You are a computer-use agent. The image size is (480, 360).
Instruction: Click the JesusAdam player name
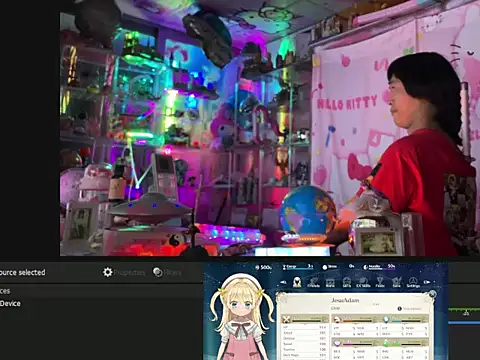345,300
